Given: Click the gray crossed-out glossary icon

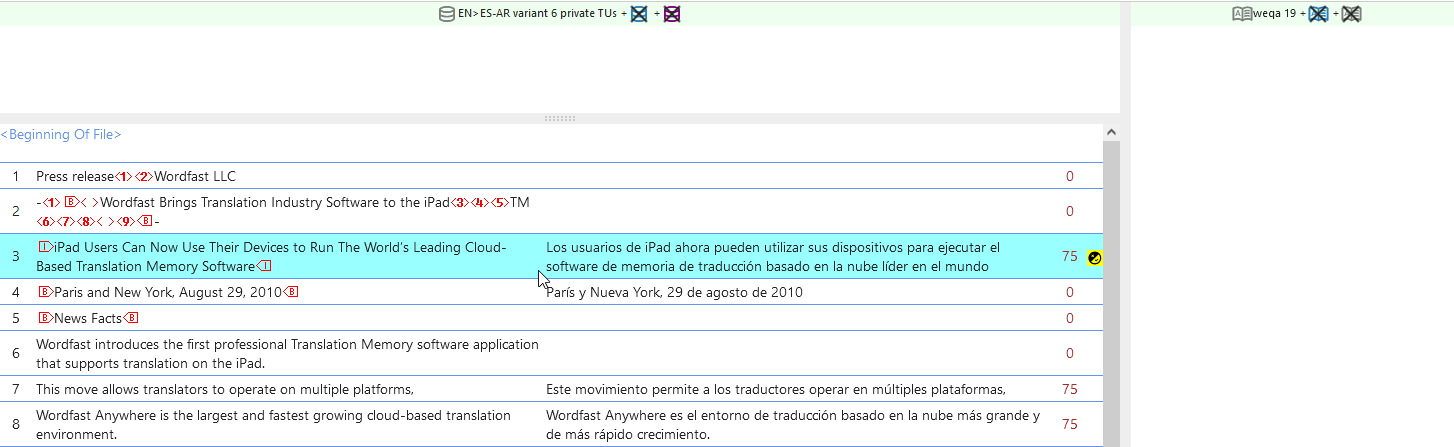Looking at the screenshot, I should 1352,14.
